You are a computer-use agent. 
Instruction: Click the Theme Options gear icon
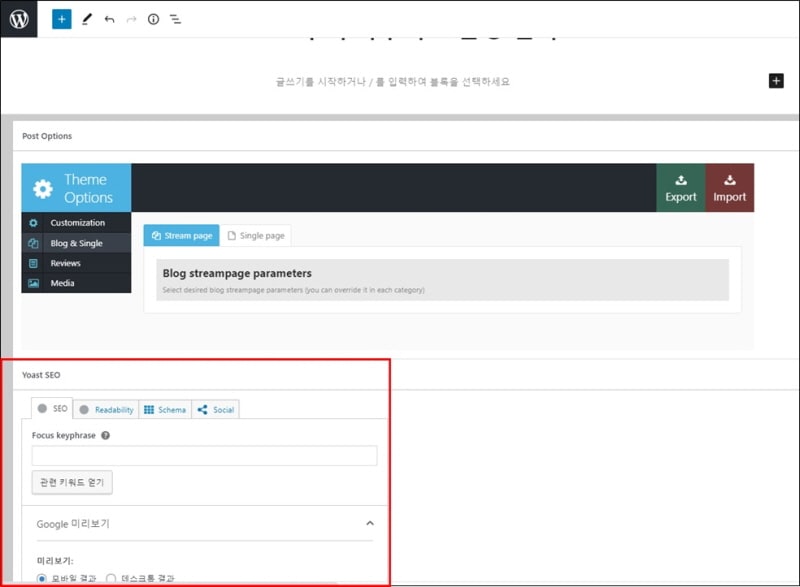click(x=43, y=189)
